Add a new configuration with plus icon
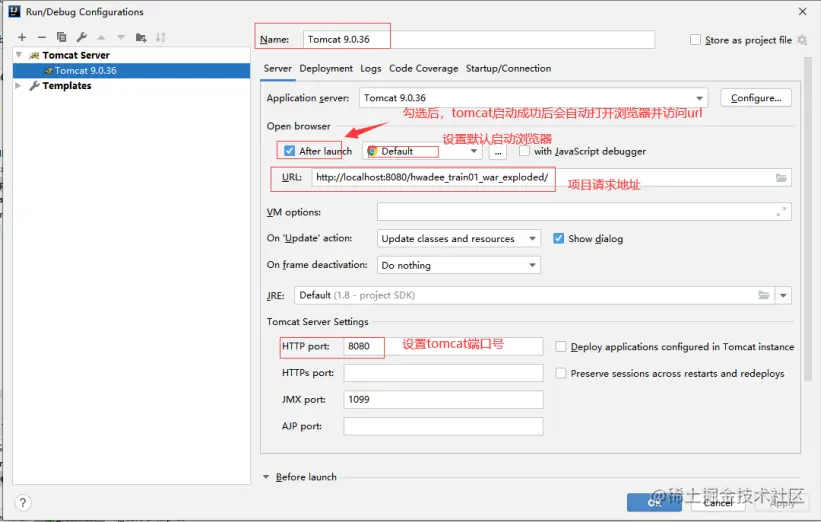 22,37
